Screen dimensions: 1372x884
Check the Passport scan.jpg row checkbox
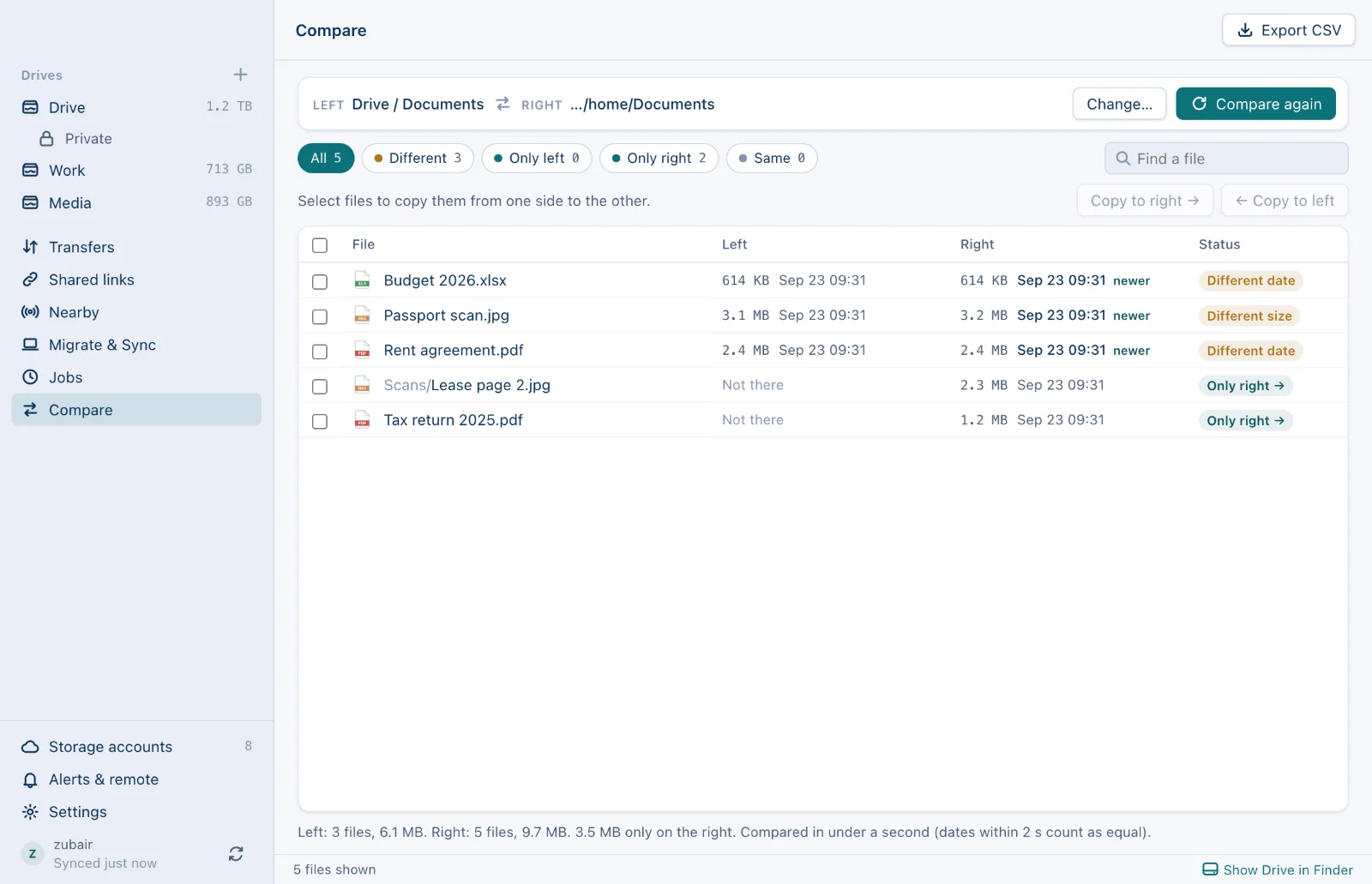[x=320, y=316]
